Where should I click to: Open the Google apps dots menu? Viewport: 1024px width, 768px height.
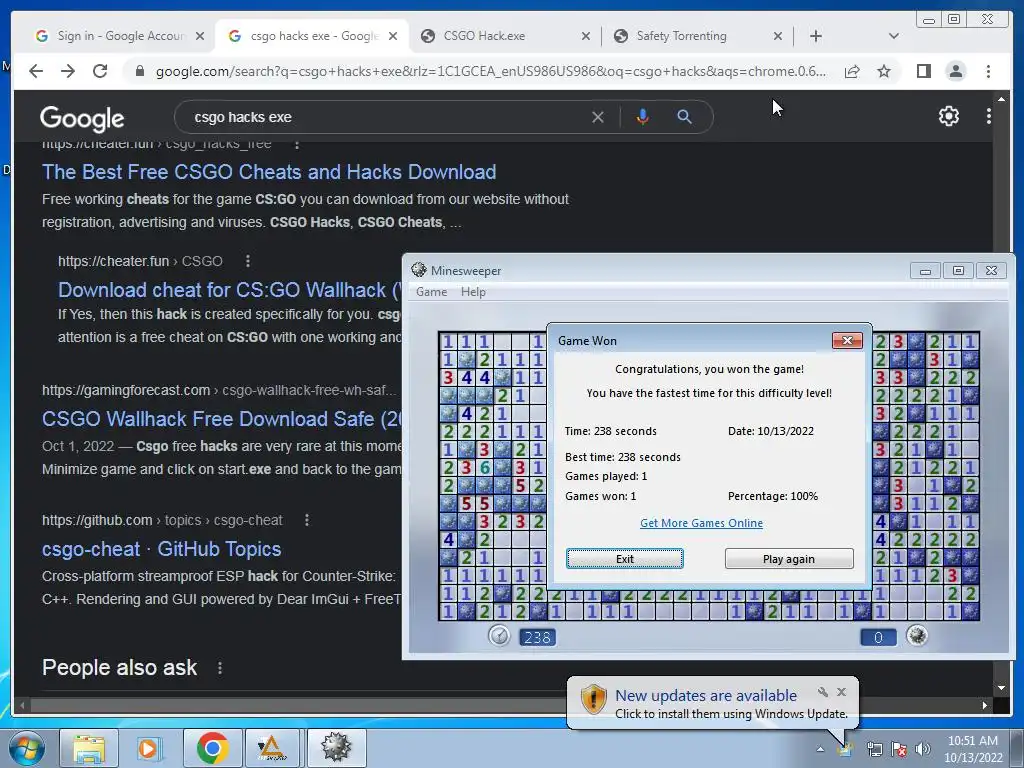click(988, 116)
